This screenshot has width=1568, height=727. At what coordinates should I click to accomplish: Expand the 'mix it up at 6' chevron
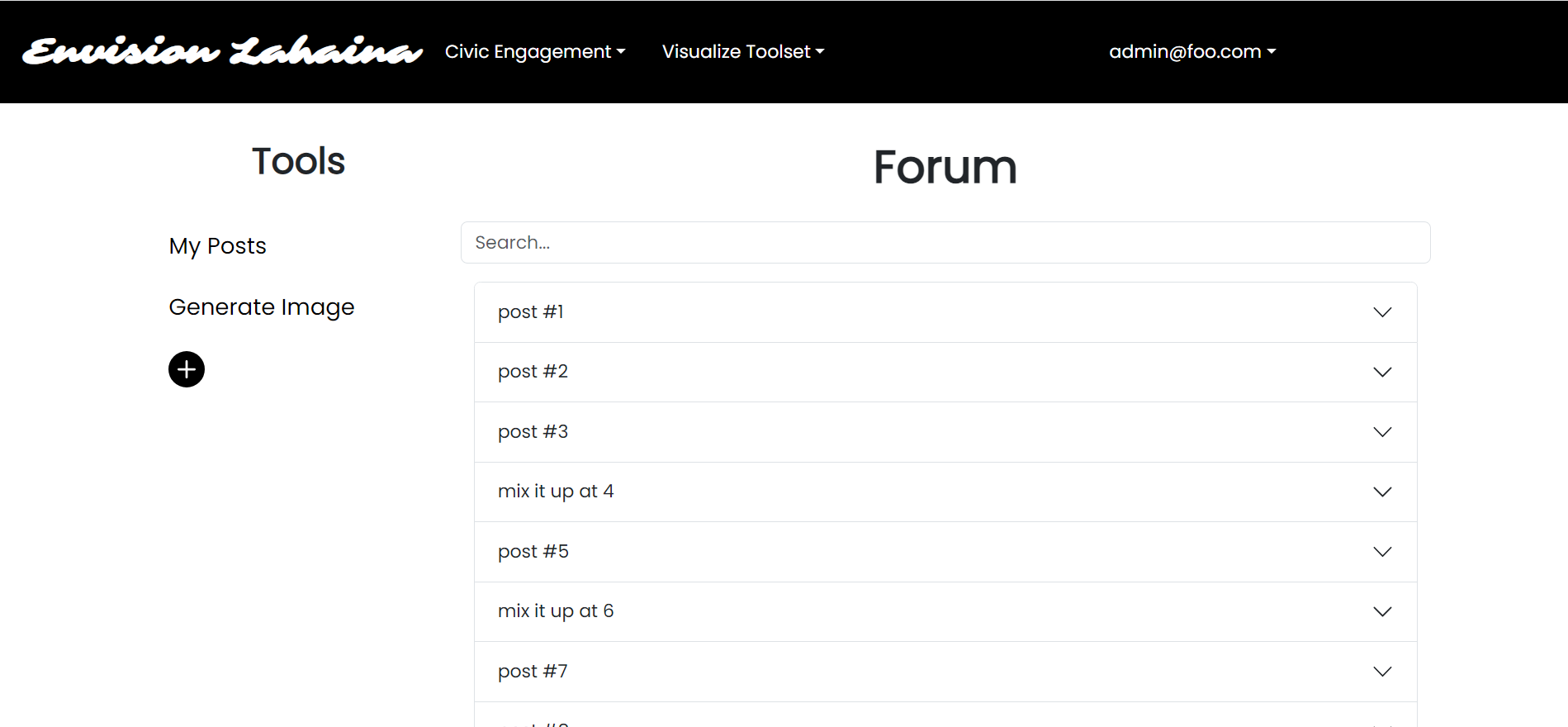point(1382,611)
